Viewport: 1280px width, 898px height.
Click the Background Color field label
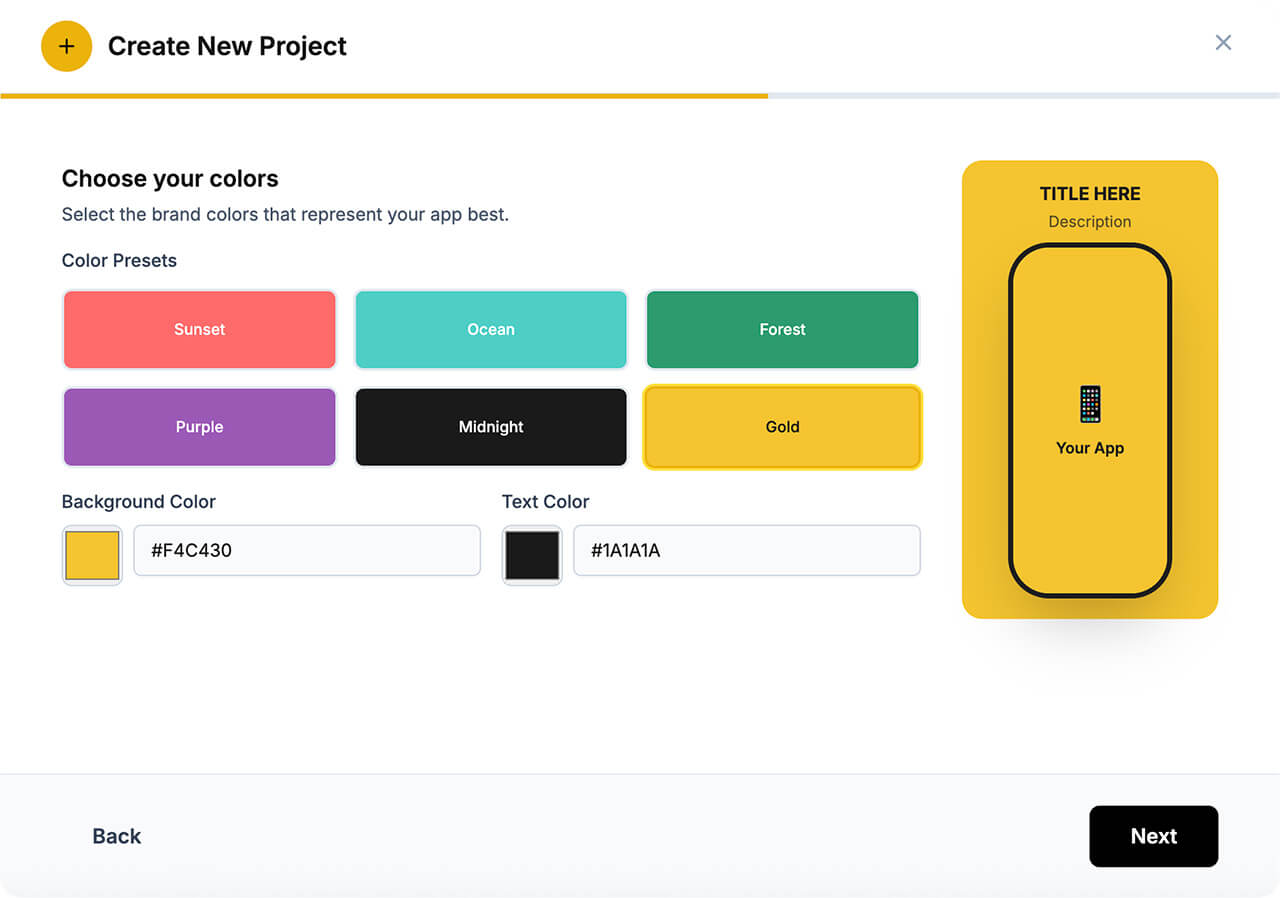click(x=139, y=502)
